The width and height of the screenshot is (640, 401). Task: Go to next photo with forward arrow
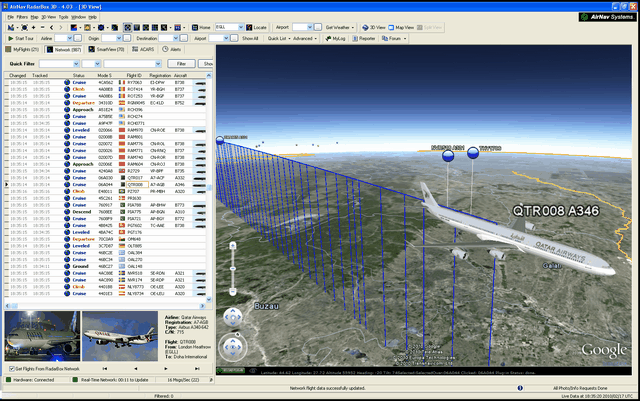click(x=166, y=369)
